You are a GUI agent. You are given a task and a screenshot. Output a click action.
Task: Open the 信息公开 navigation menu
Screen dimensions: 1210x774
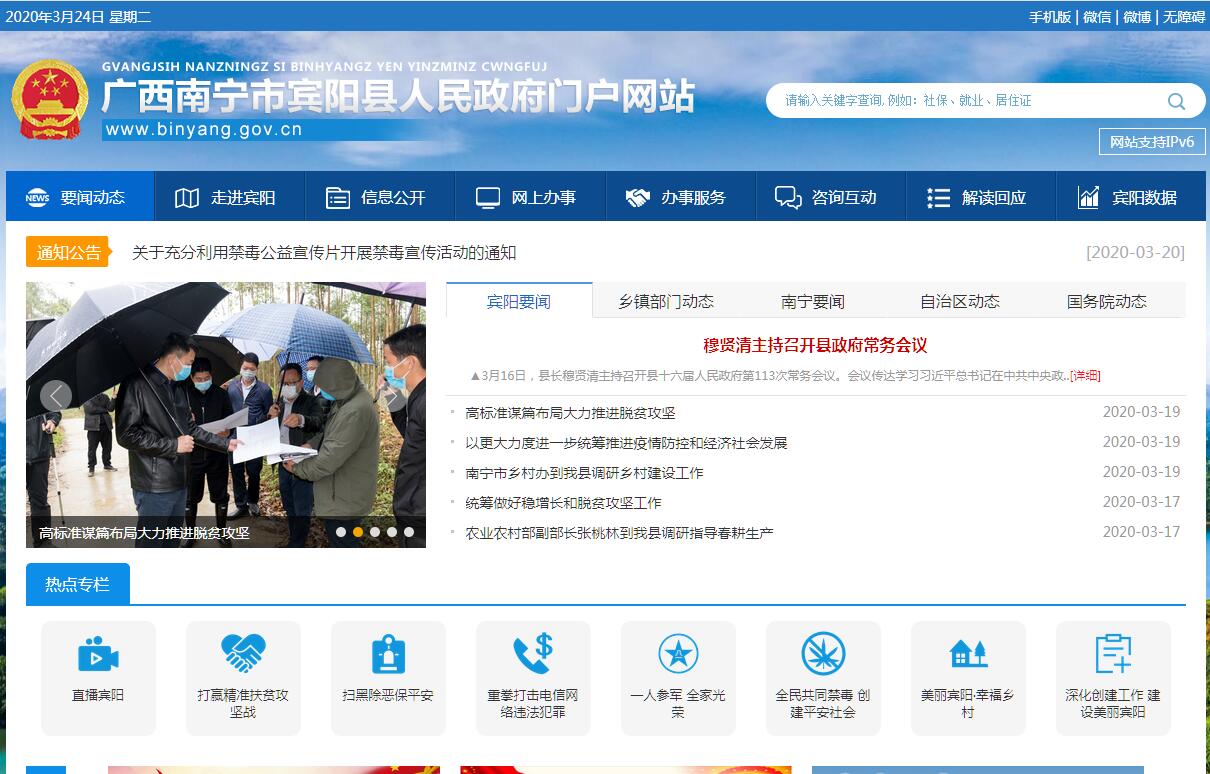pos(380,197)
